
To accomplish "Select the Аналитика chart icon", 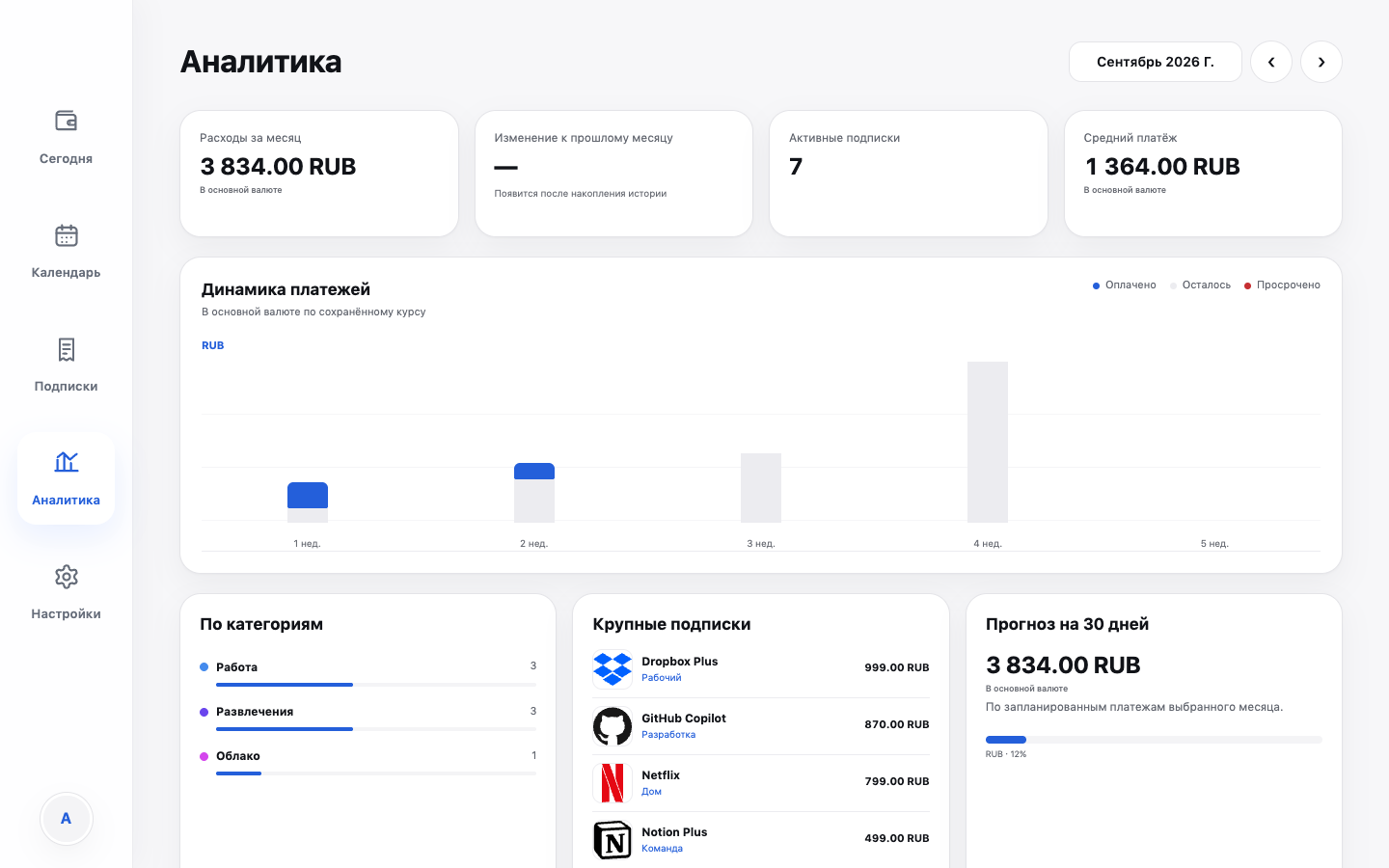I will point(66,462).
